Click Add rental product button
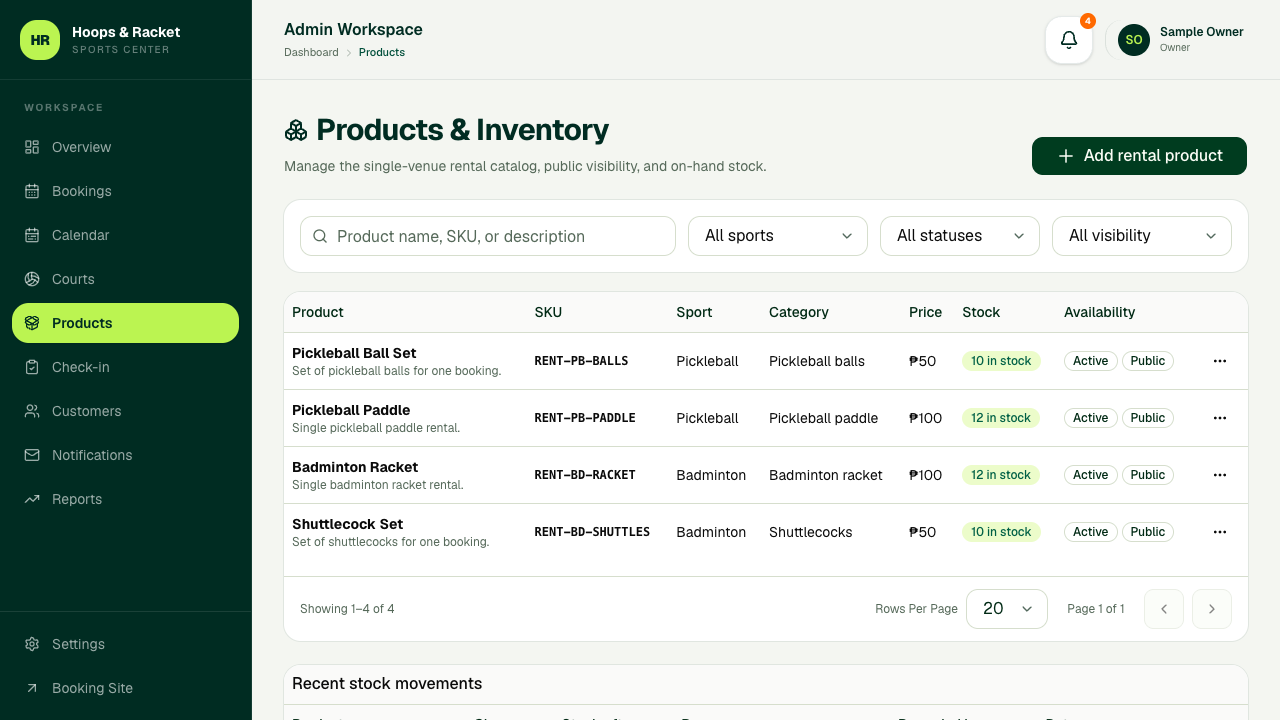The image size is (1280, 720). click(x=1139, y=156)
